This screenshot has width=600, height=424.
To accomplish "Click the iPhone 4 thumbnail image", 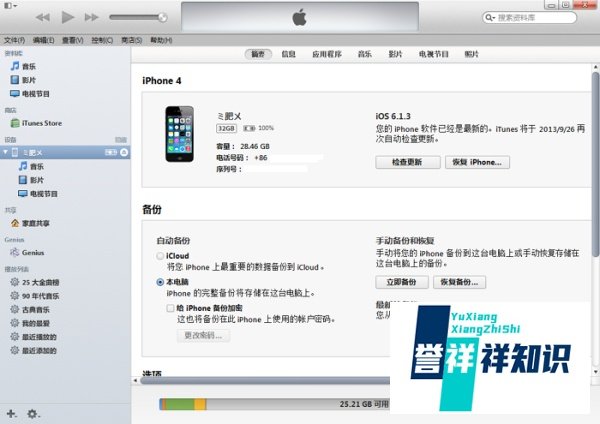I will [179, 134].
